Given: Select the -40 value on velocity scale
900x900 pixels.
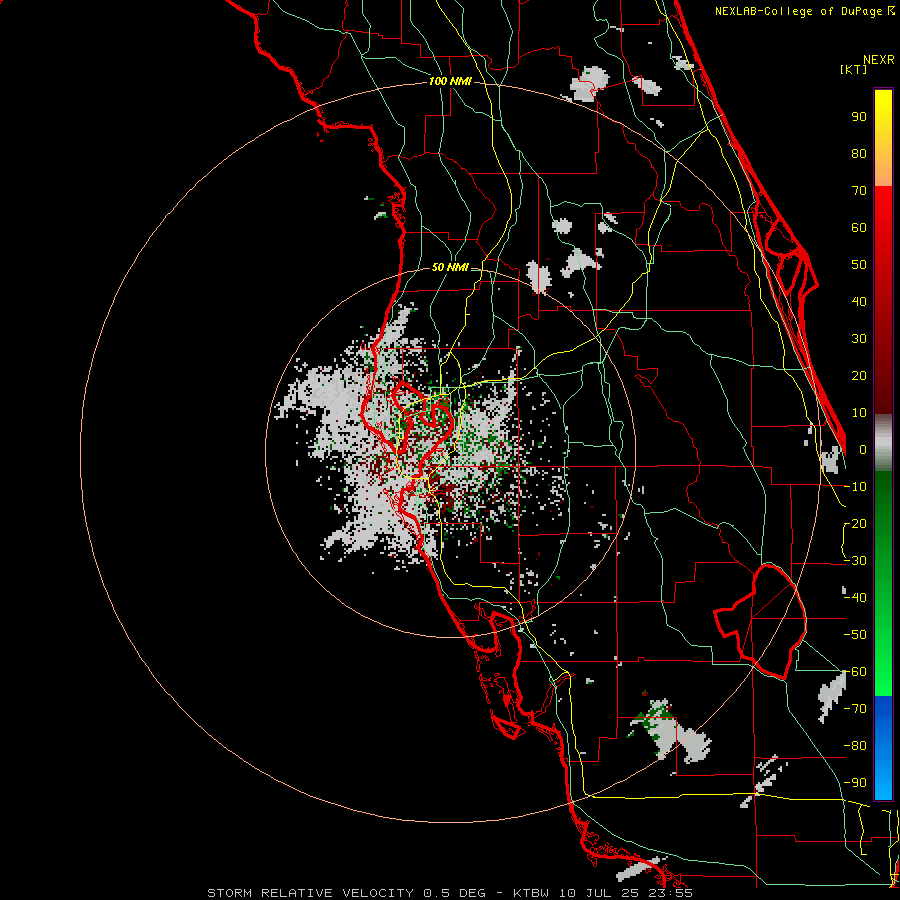Looking at the screenshot, I should click(855, 598).
